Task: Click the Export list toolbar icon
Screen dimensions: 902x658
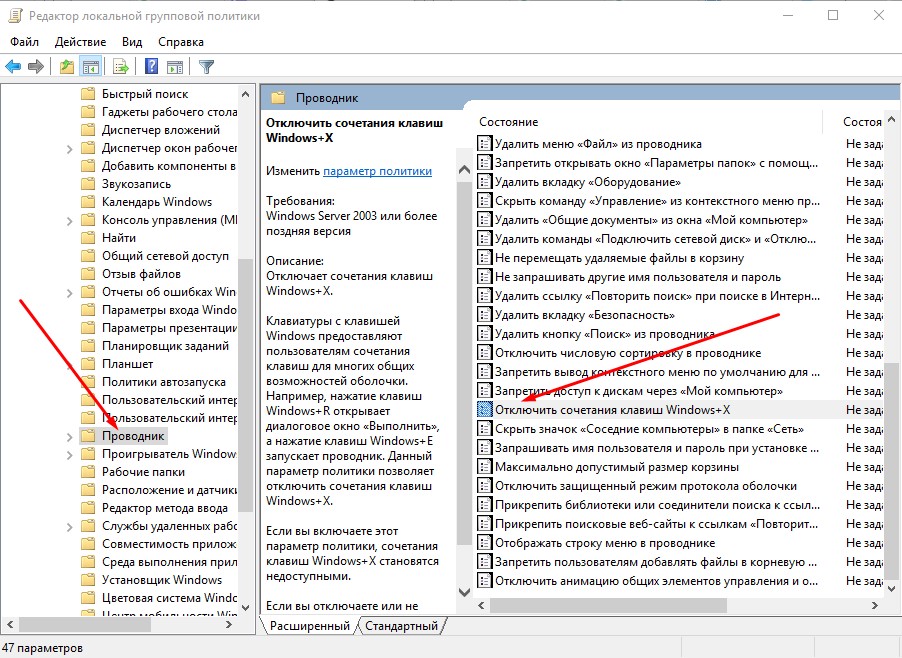Action: [x=120, y=67]
